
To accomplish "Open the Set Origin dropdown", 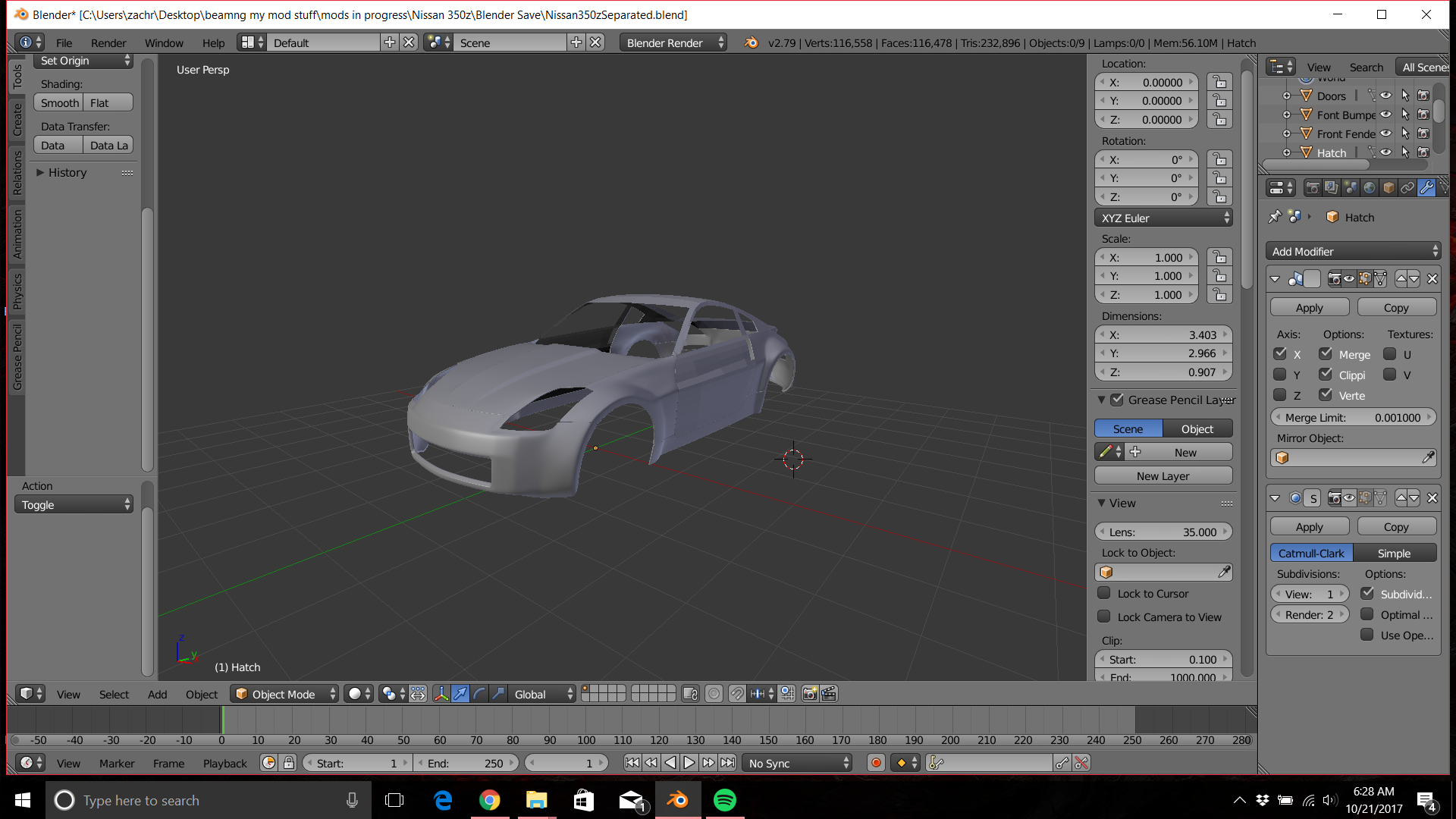I will 83,61.
